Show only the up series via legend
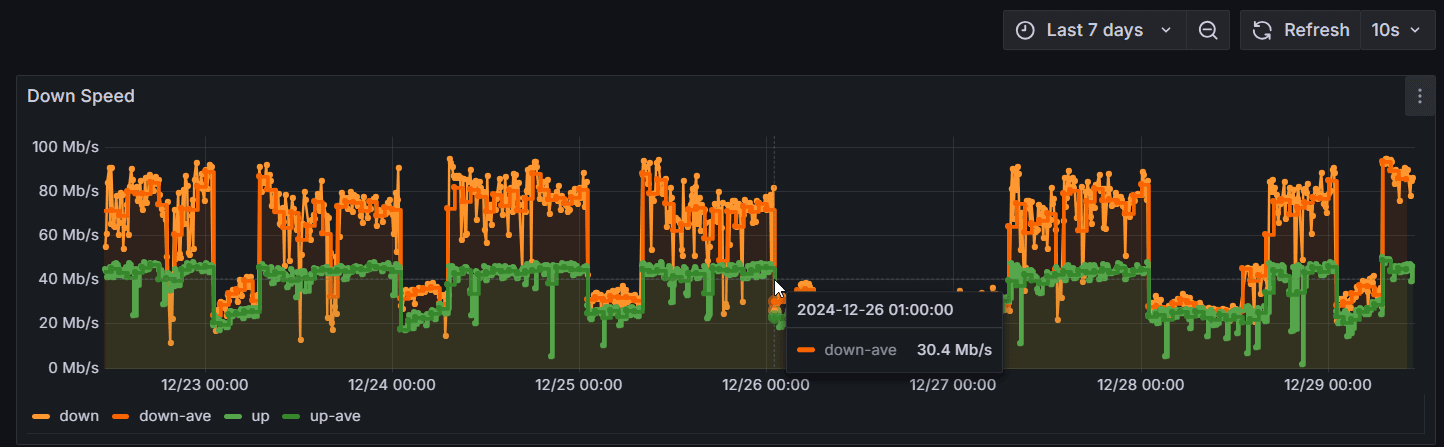 coord(259,416)
